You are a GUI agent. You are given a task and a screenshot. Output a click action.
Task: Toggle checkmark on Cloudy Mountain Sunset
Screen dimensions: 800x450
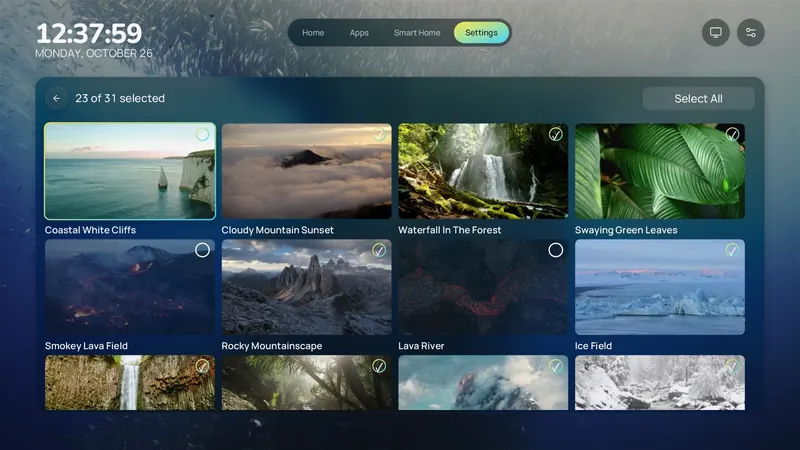coord(379,134)
